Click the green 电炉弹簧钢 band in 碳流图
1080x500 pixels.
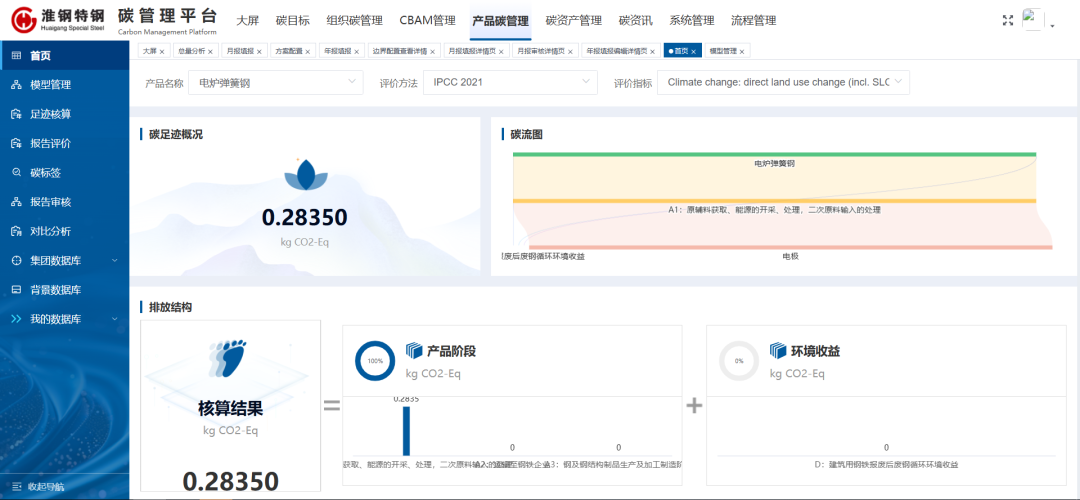coord(774,154)
